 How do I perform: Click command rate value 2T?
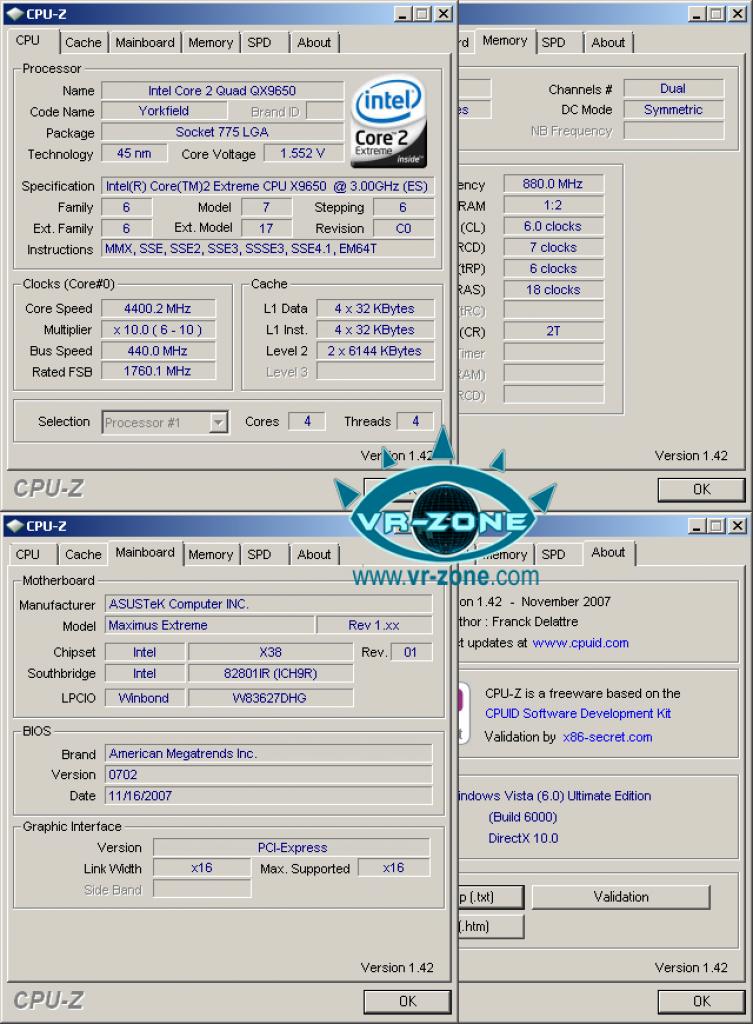point(553,331)
